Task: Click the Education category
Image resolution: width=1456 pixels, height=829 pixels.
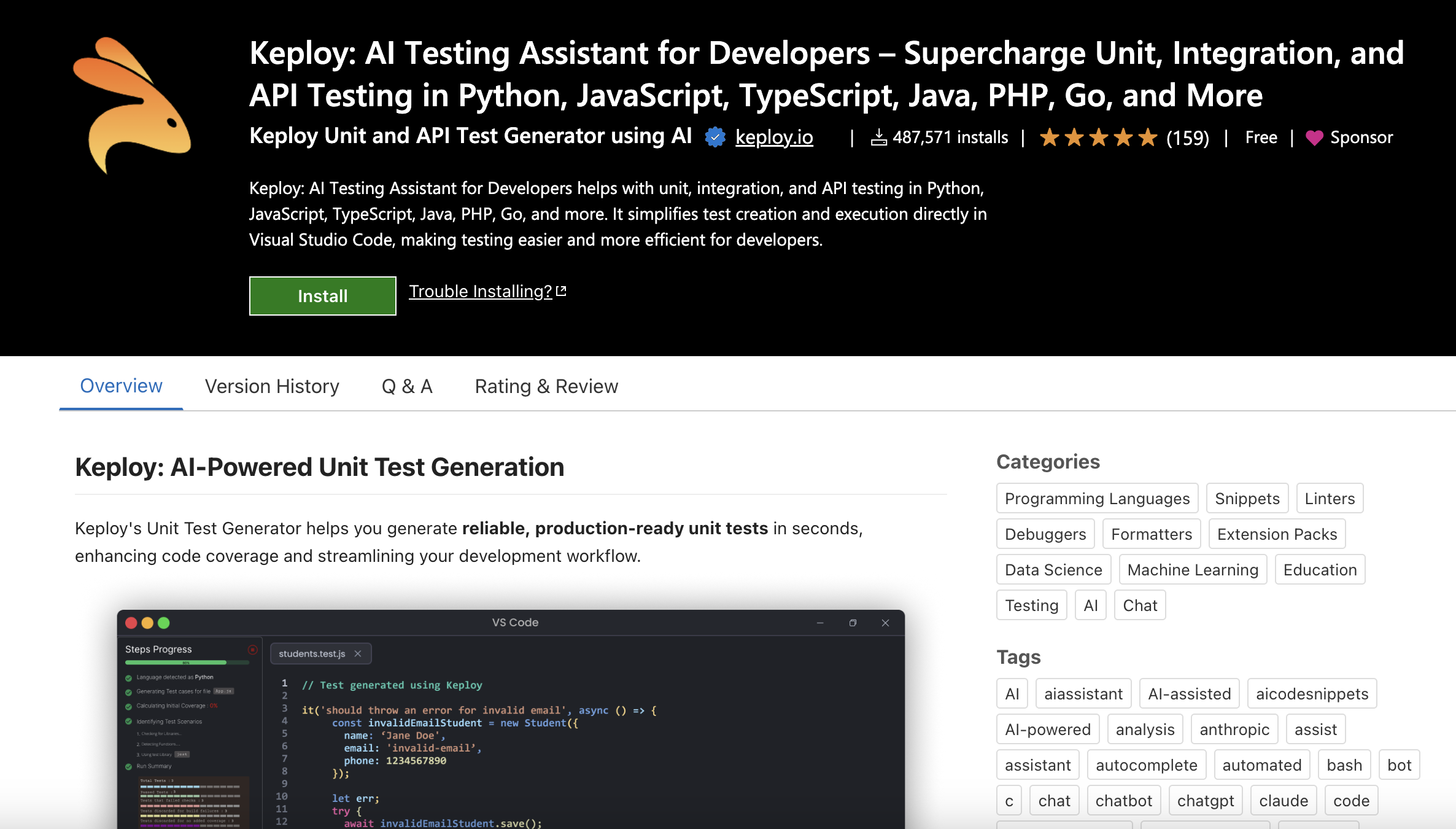Action: (x=1320, y=570)
